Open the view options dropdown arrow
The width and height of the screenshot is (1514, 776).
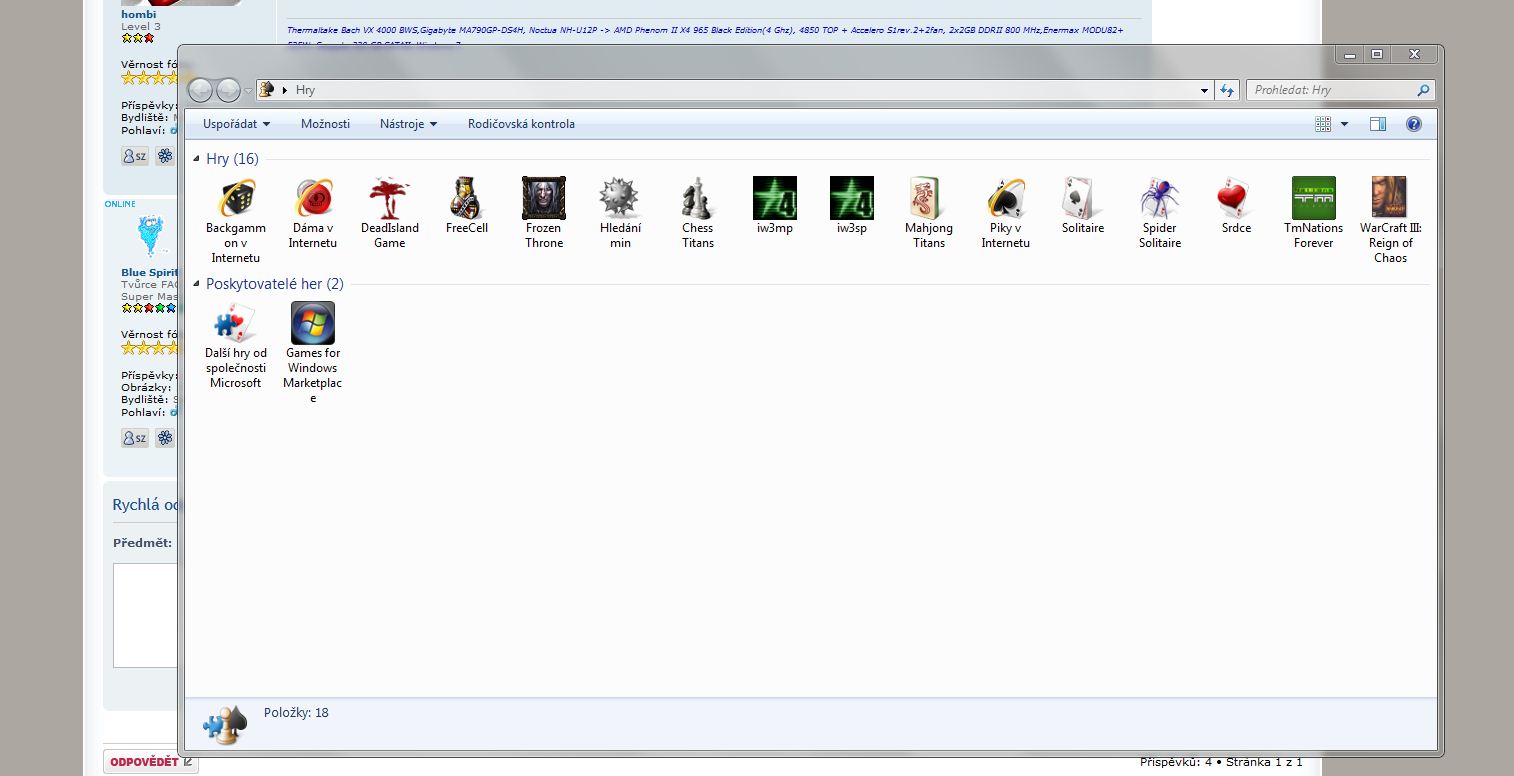click(1344, 124)
